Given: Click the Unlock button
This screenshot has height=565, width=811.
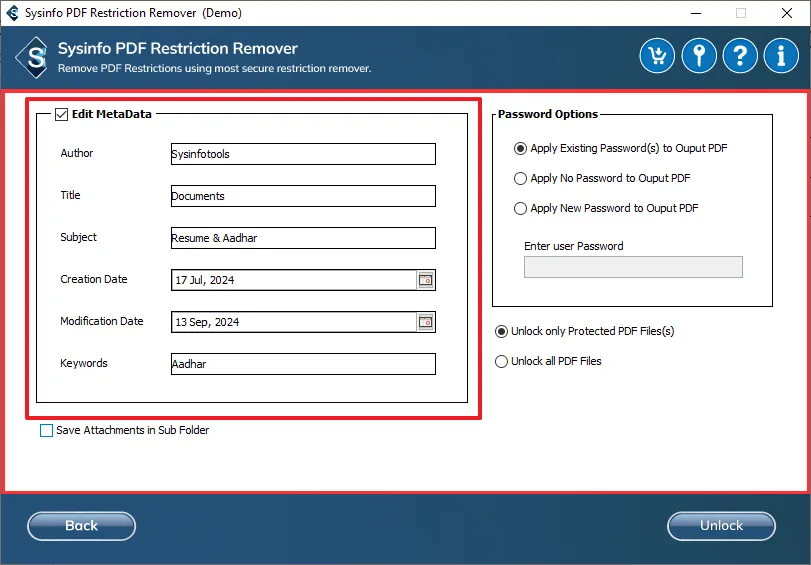Looking at the screenshot, I should pos(721,526).
